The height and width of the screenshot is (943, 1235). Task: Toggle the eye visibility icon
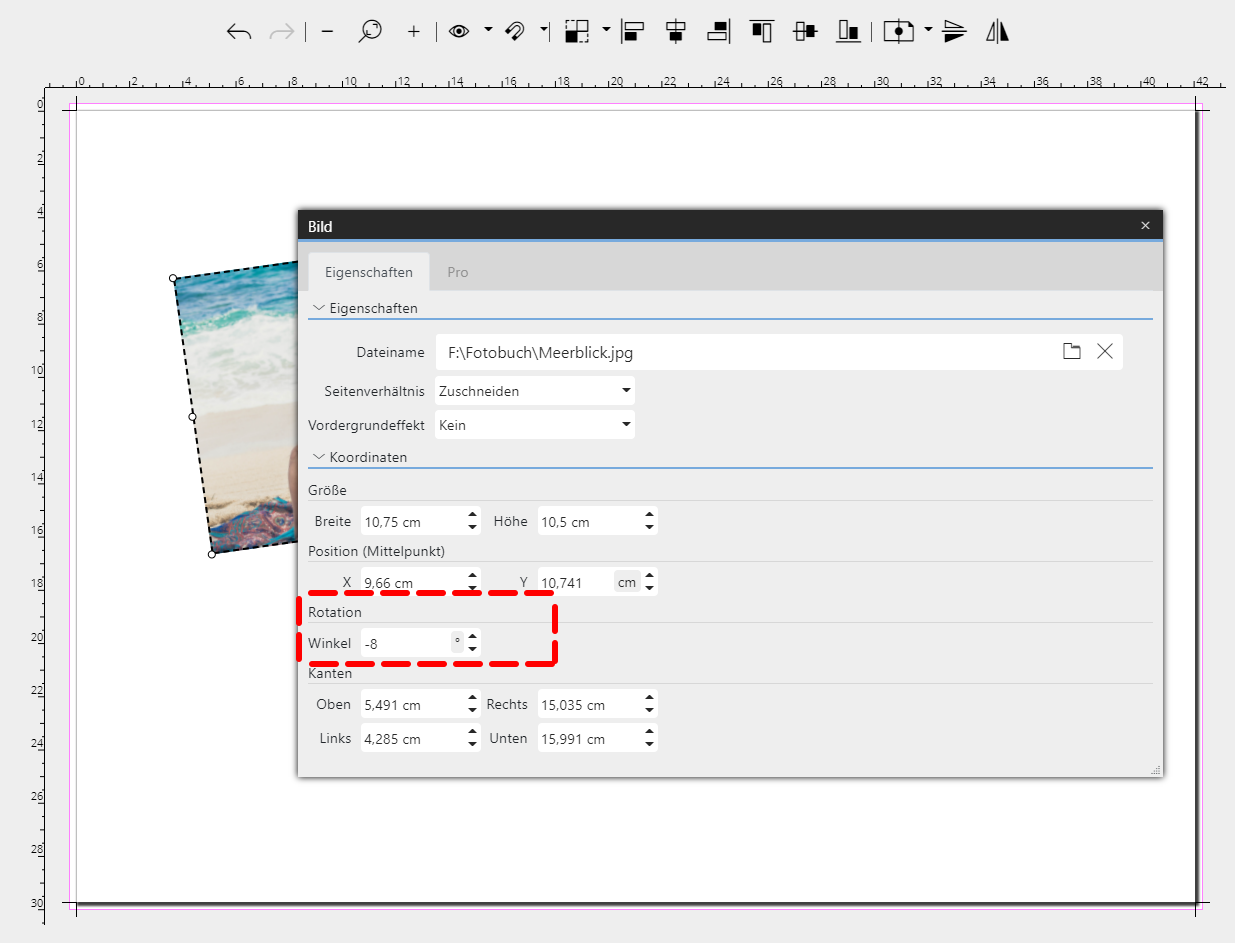point(459,32)
